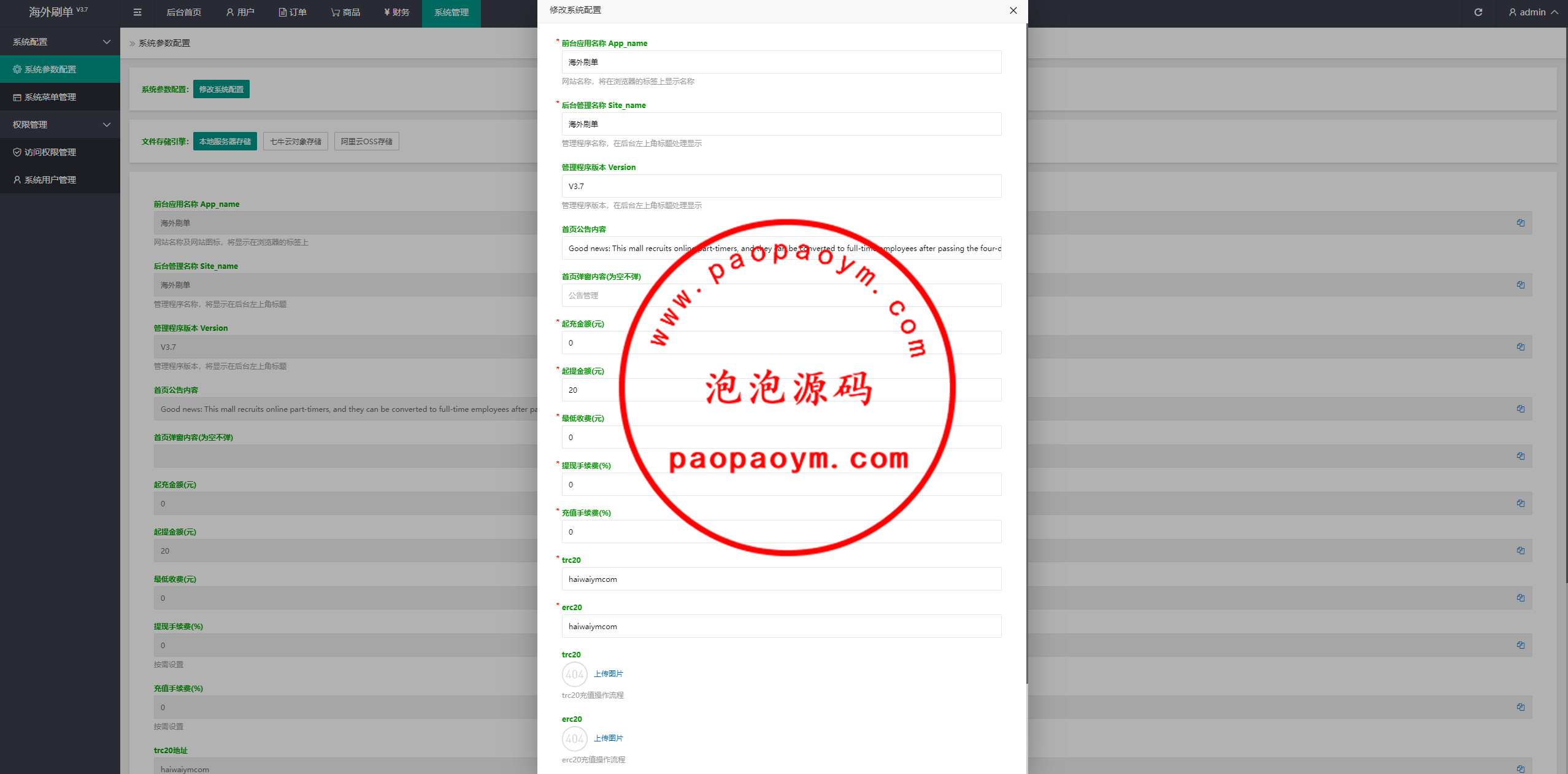Collapse the 权限管理 sidebar group
Image resolution: width=1568 pixels, height=774 pixels.
(60, 125)
